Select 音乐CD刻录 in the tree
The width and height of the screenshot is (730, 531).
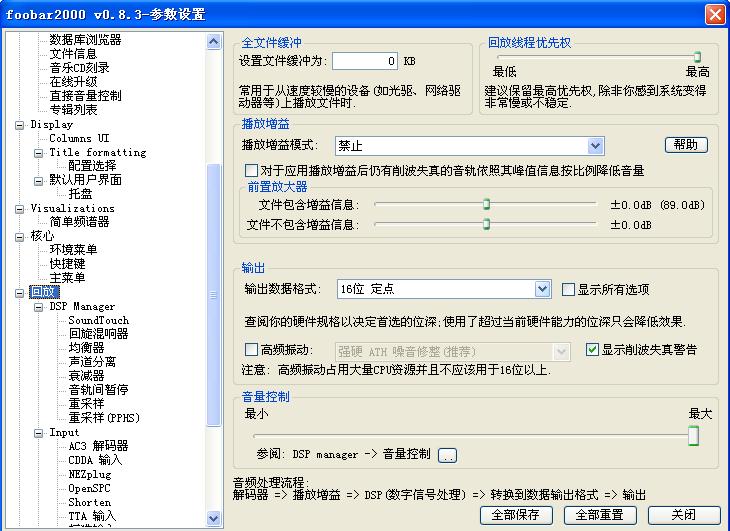point(79,67)
